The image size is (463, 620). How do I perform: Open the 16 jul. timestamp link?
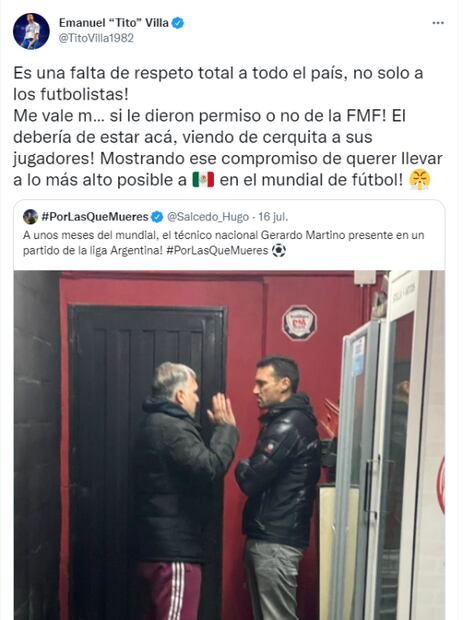[x=273, y=217]
